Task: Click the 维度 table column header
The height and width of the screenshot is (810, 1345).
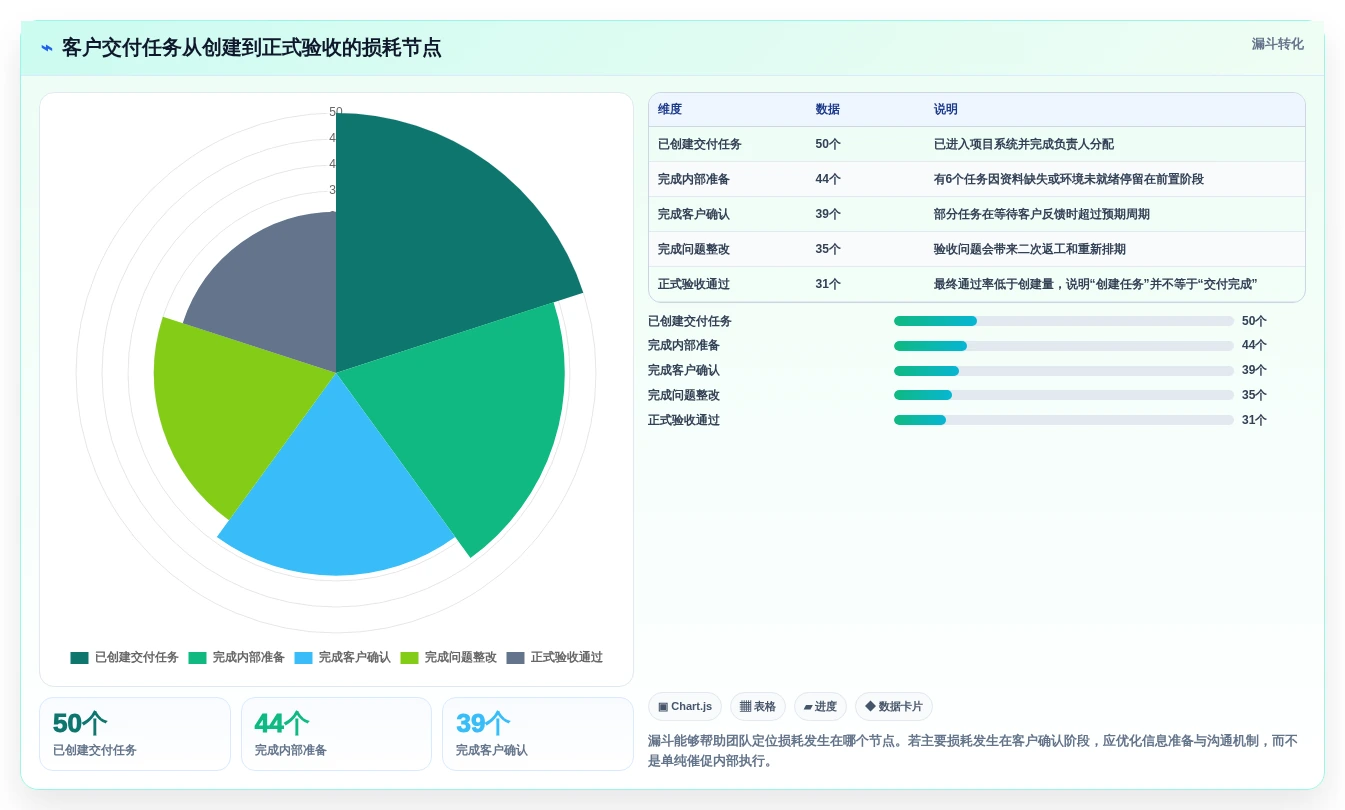Action: 670,110
